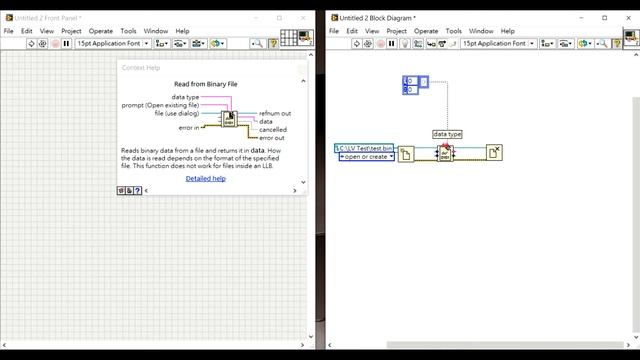The image size is (640, 360).
Task: Click Run arrow in Block Diagram toolbar
Action: point(356,43)
